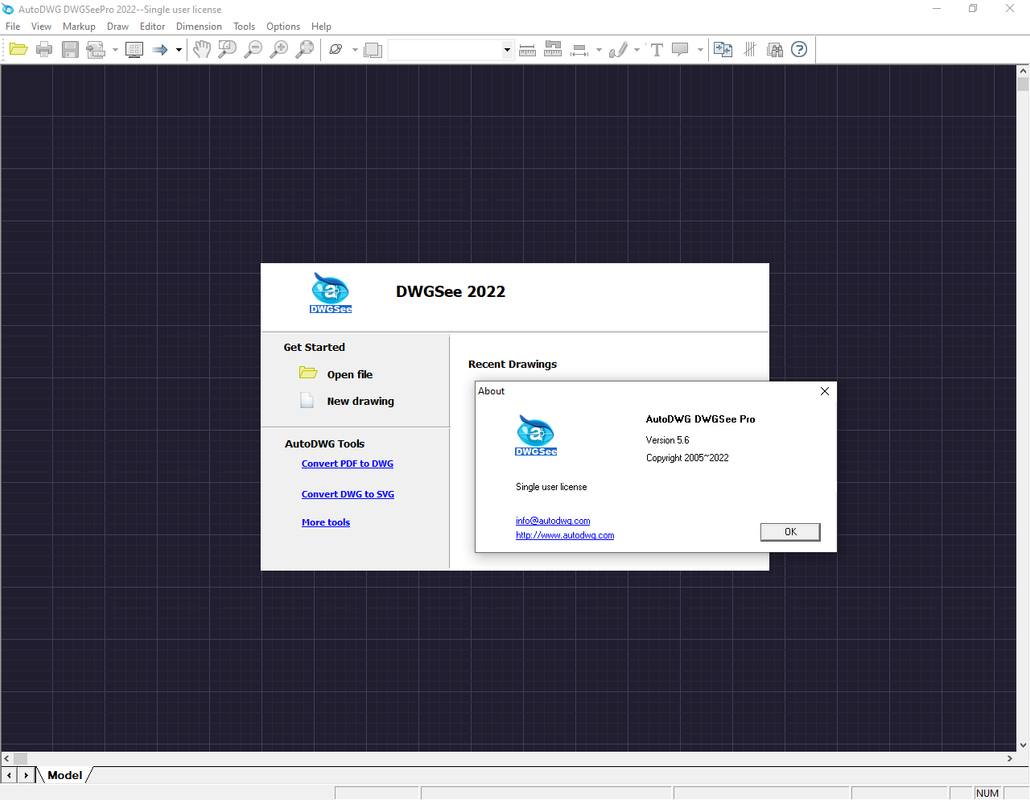Open the Draw menu
This screenshot has width=1030, height=800.
pos(118,26)
